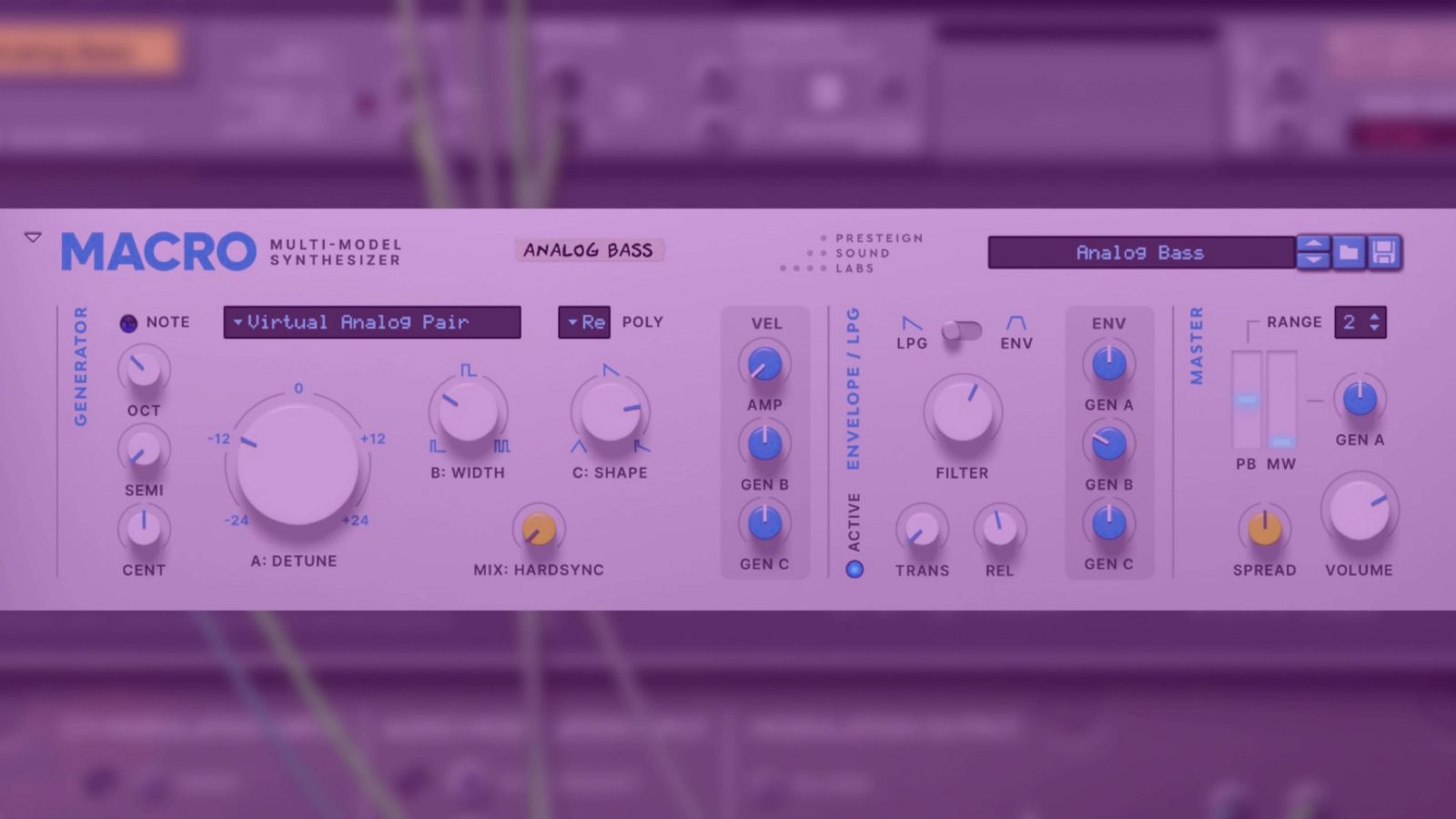Viewport: 1456px width, 819px height.
Task: Toggle the Active envelope LED button
Action: coord(854,570)
